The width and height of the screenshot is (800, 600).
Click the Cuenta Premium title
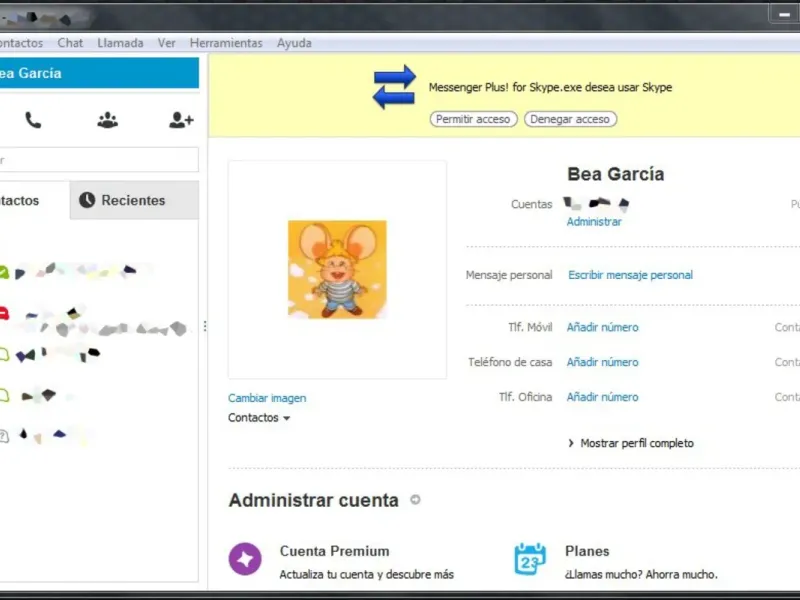pyautogui.click(x=335, y=551)
